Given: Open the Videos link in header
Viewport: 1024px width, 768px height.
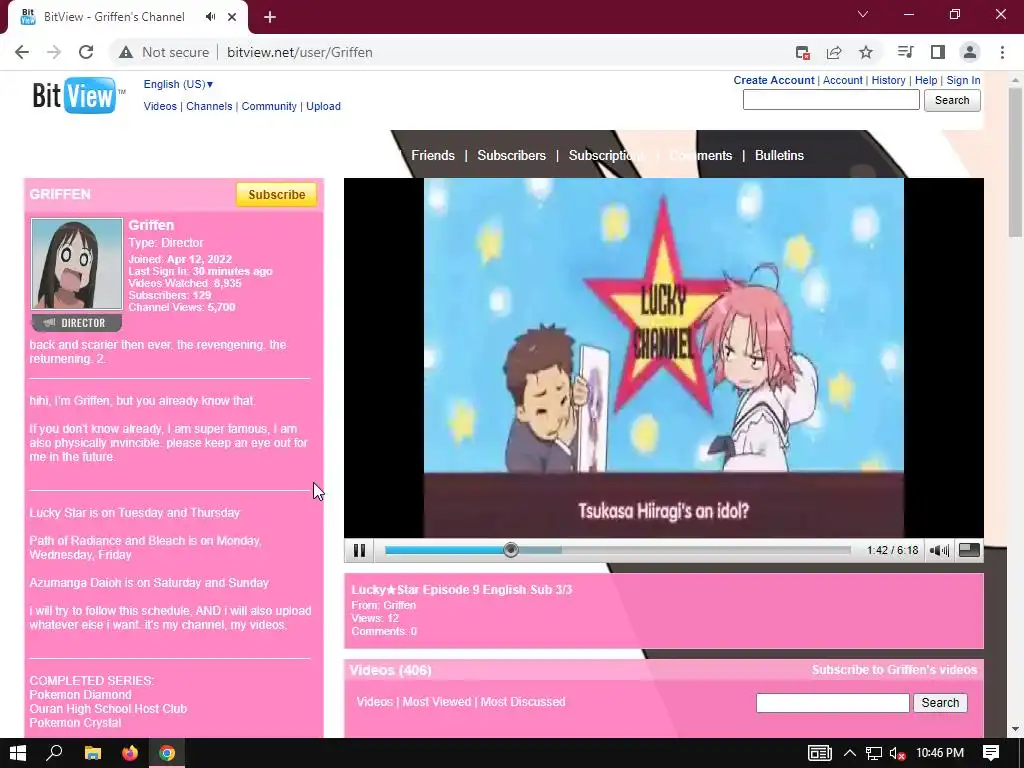Looking at the screenshot, I should coord(160,106).
